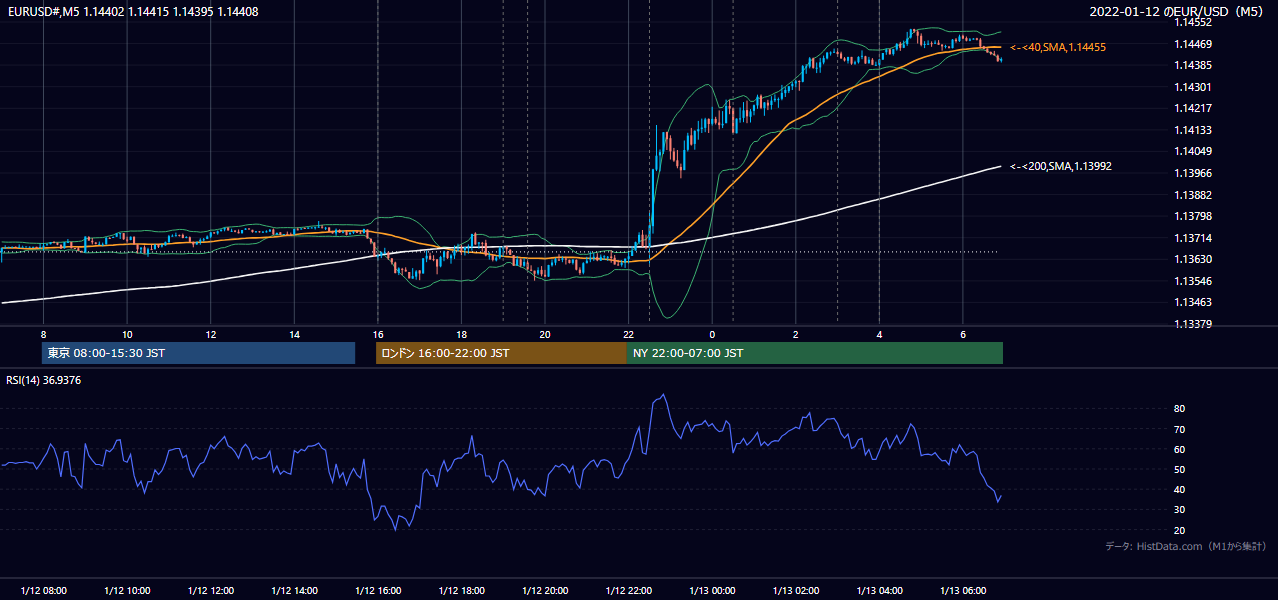Click price axis value 1.13463

tap(1193, 302)
